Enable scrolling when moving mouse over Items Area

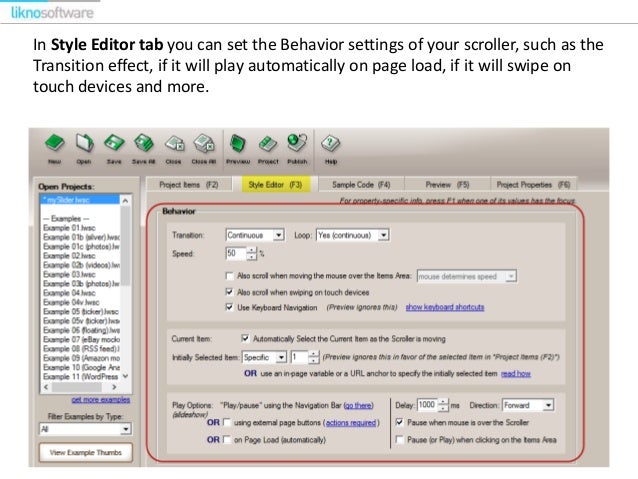[x=229, y=276]
